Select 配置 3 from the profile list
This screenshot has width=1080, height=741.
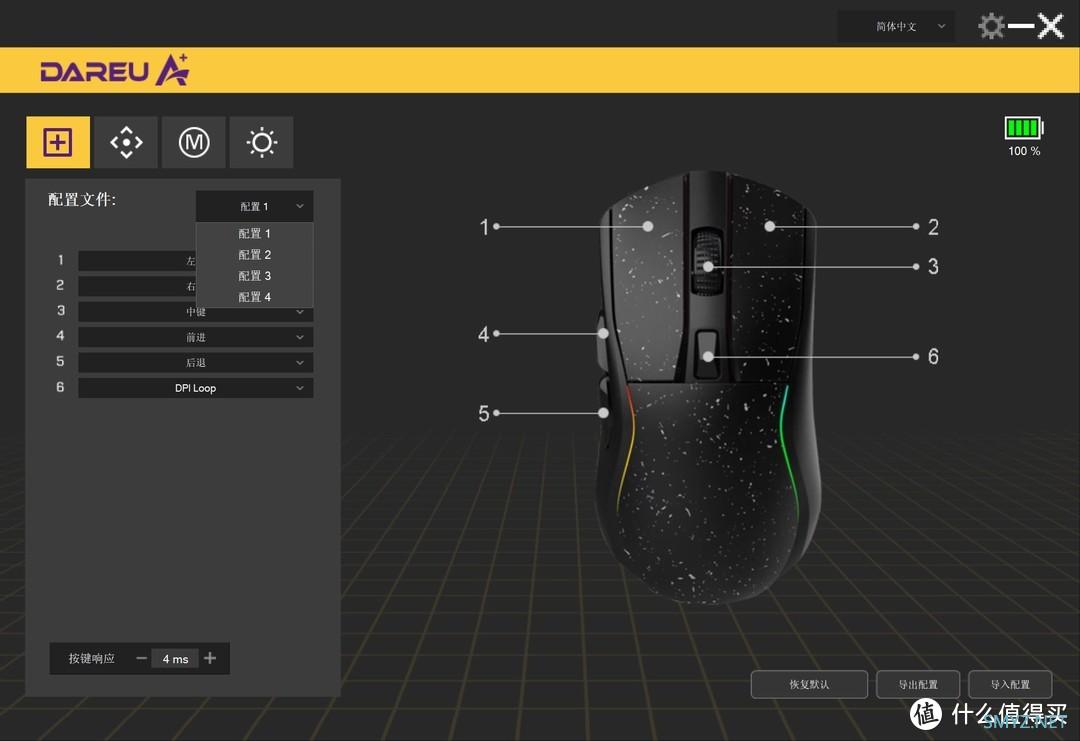click(255, 276)
